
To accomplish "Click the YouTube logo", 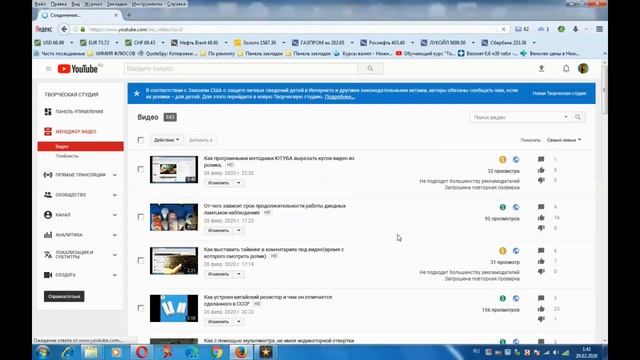I will (x=78, y=69).
